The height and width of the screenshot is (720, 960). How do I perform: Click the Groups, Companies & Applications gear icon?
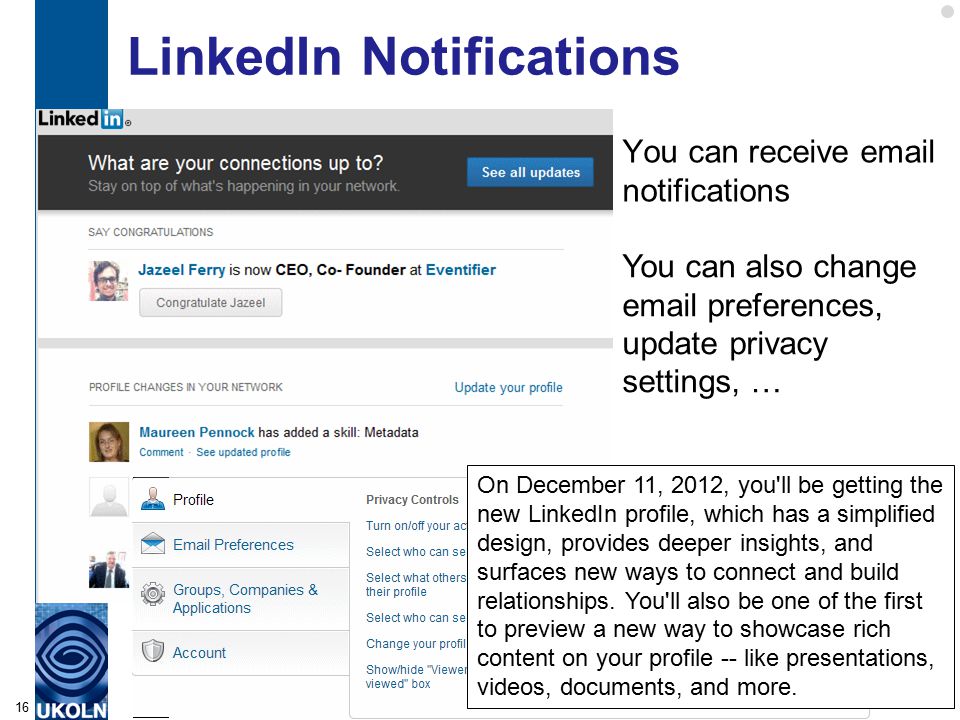click(152, 593)
